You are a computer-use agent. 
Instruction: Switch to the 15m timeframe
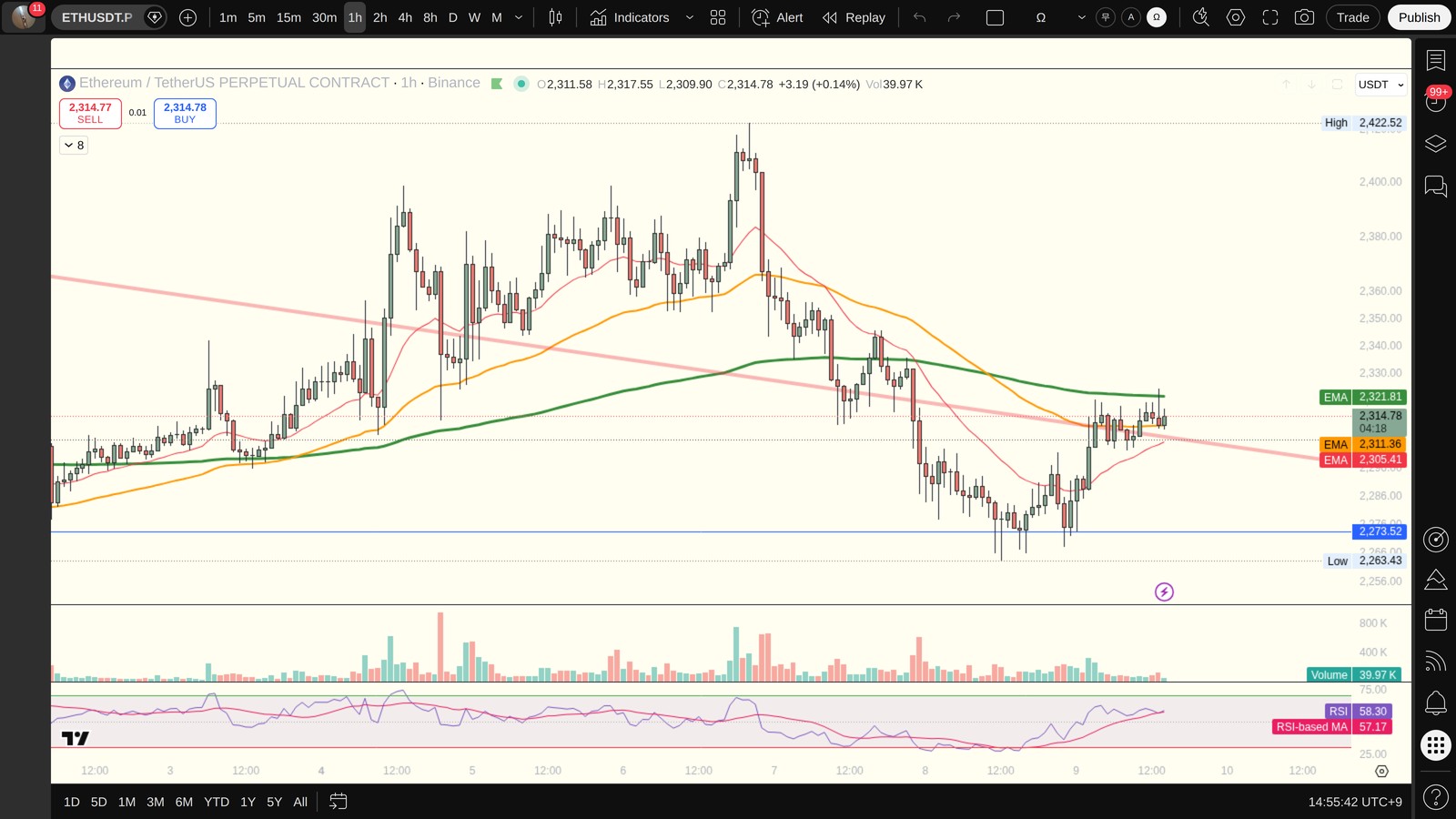288,17
